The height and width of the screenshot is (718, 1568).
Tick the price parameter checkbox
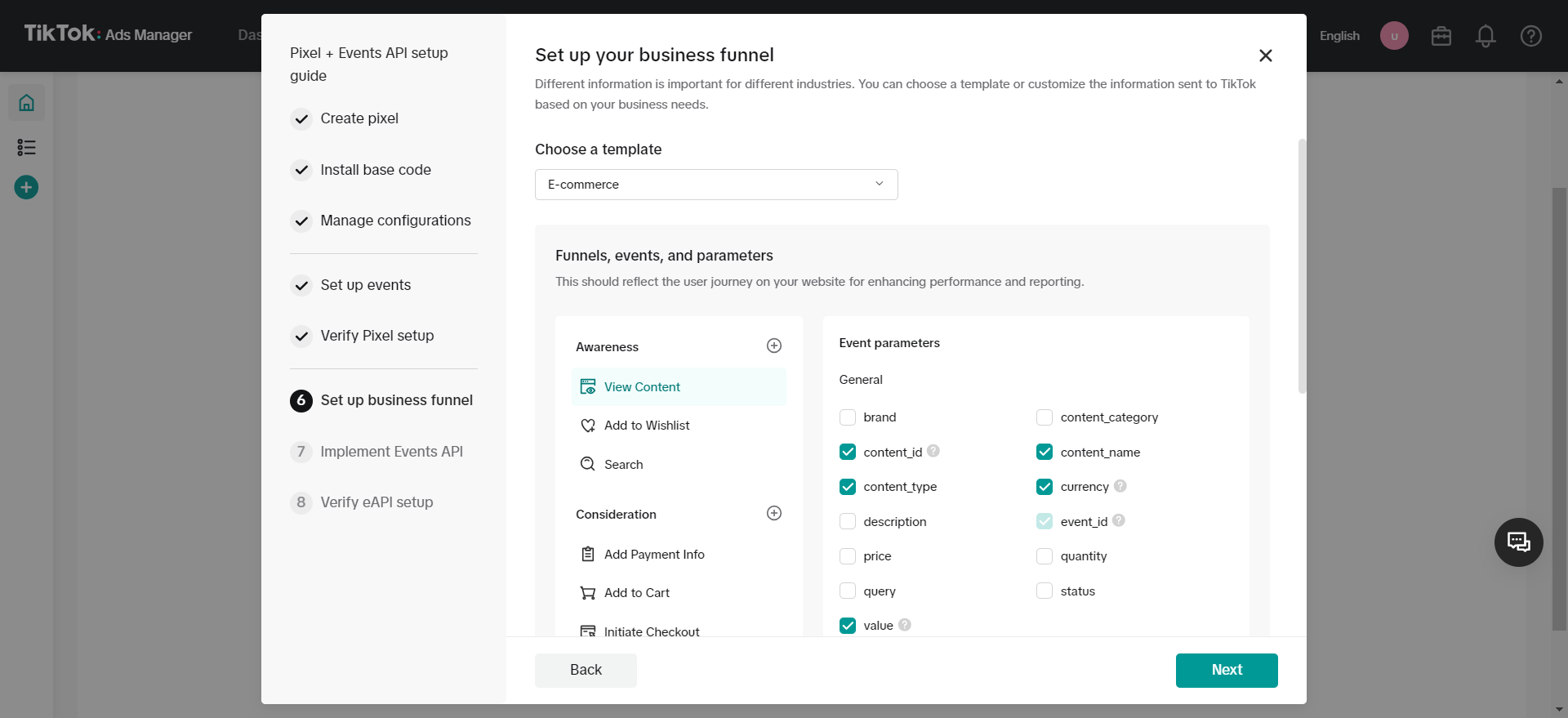(848, 556)
